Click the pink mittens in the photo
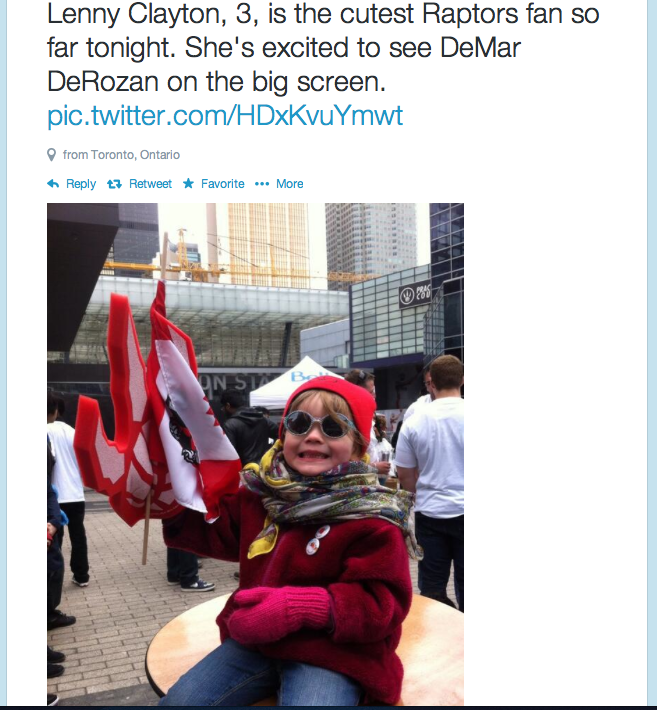The width and height of the screenshot is (657, 710). coord(280,614)
